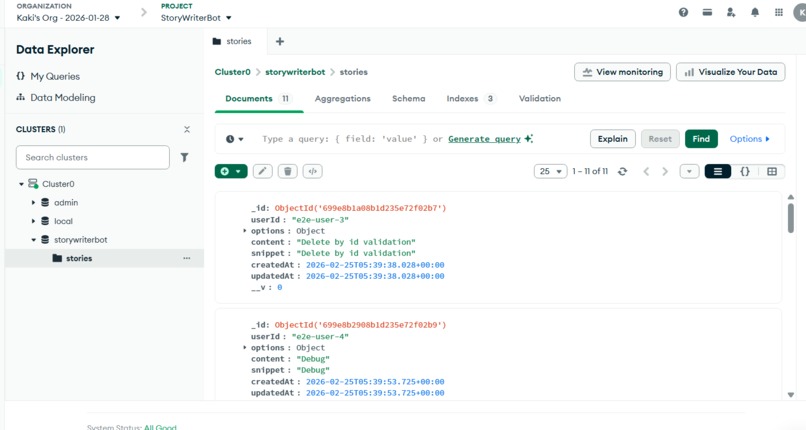The image size is (806, 430).
Task: Click the Generate query link
Action: [x=484, y=139]
